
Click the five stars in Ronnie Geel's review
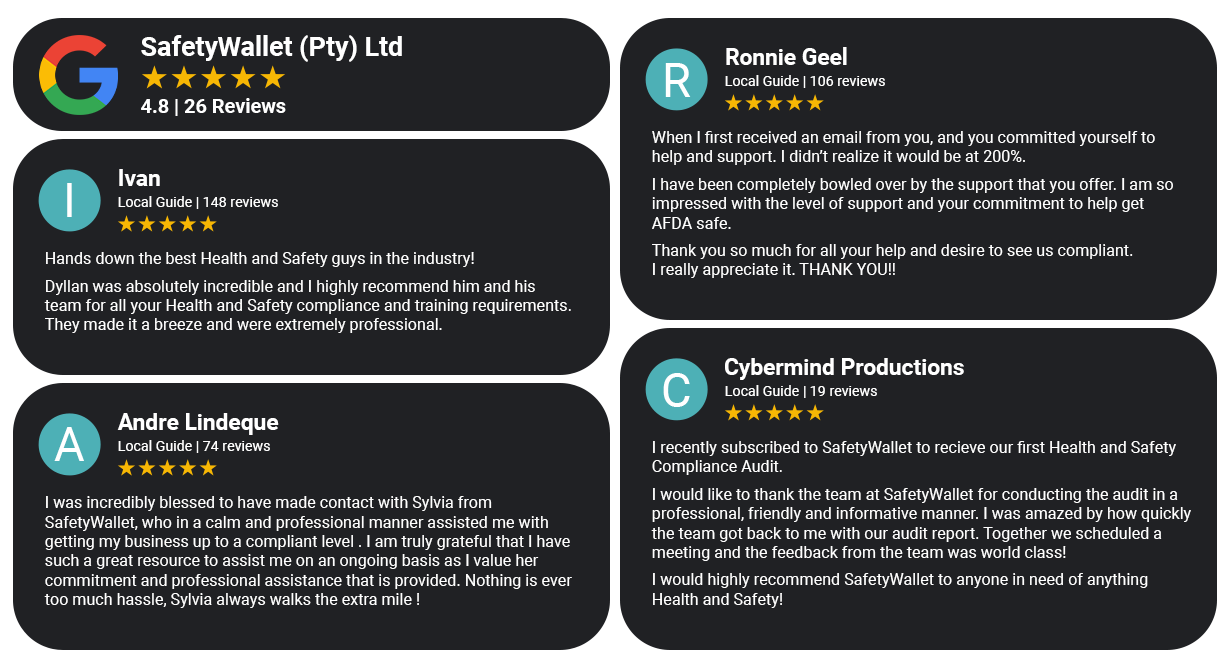point(774,103)
